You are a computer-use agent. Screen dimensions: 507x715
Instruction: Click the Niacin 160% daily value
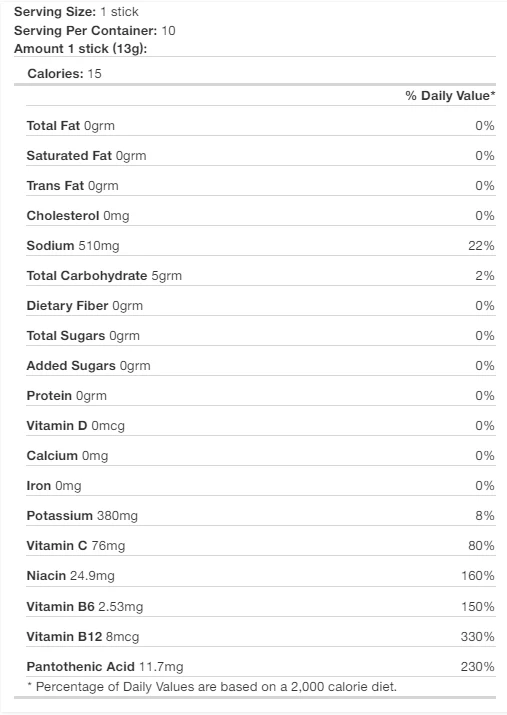(x=478, y=575)
